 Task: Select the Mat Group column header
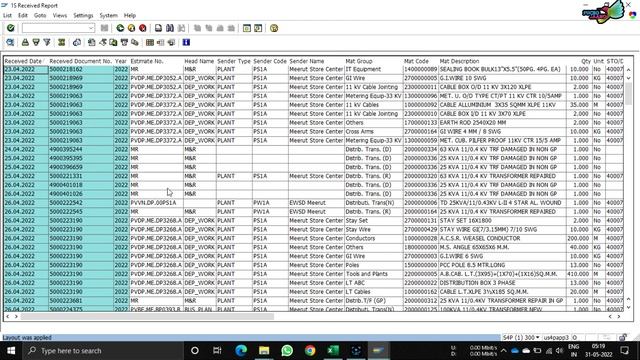[x=374, y=61]
